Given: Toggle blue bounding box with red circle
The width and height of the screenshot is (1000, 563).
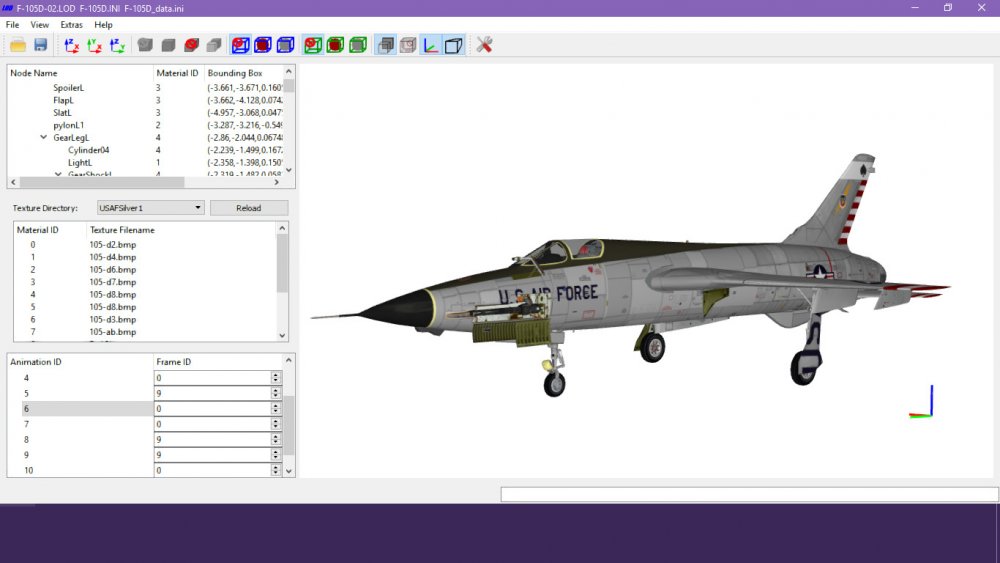Looking at the screenshot, I should pos(240,45).
